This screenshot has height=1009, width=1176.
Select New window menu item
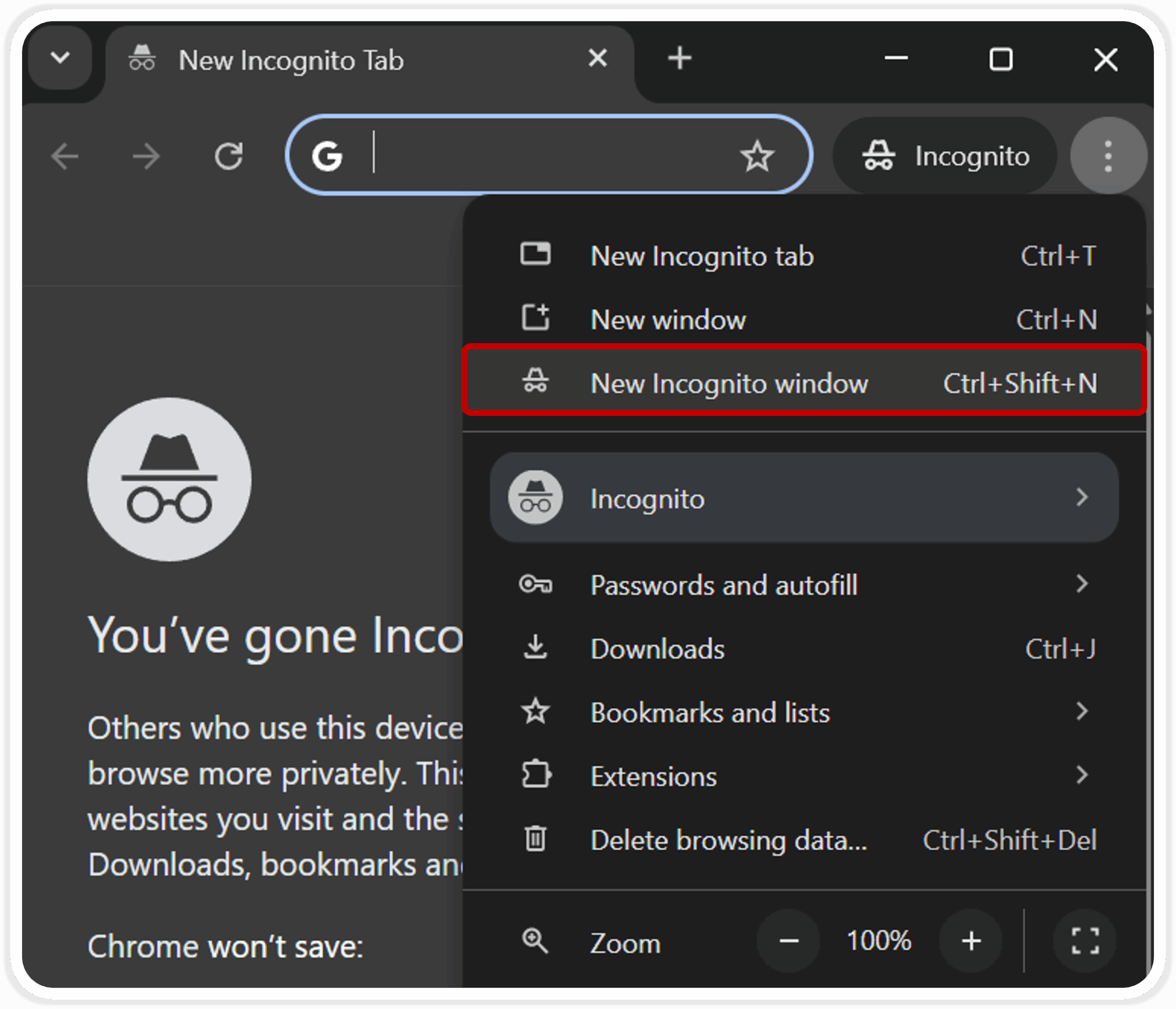pyautogui.click(x=803, y=319)
